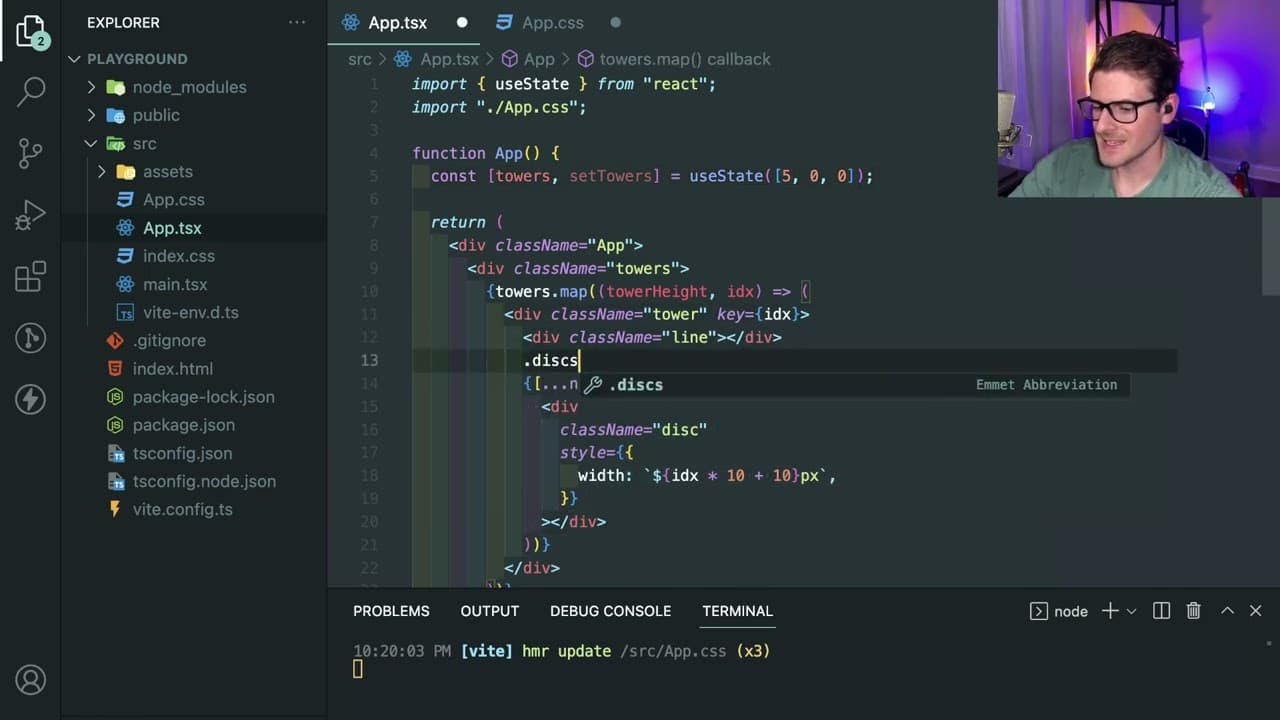The height and width of the screenshot is (720, 1280).
Task: Open the GitLens circular icon in activity bar
Action: pyautogui.click(x=31, y=338)
